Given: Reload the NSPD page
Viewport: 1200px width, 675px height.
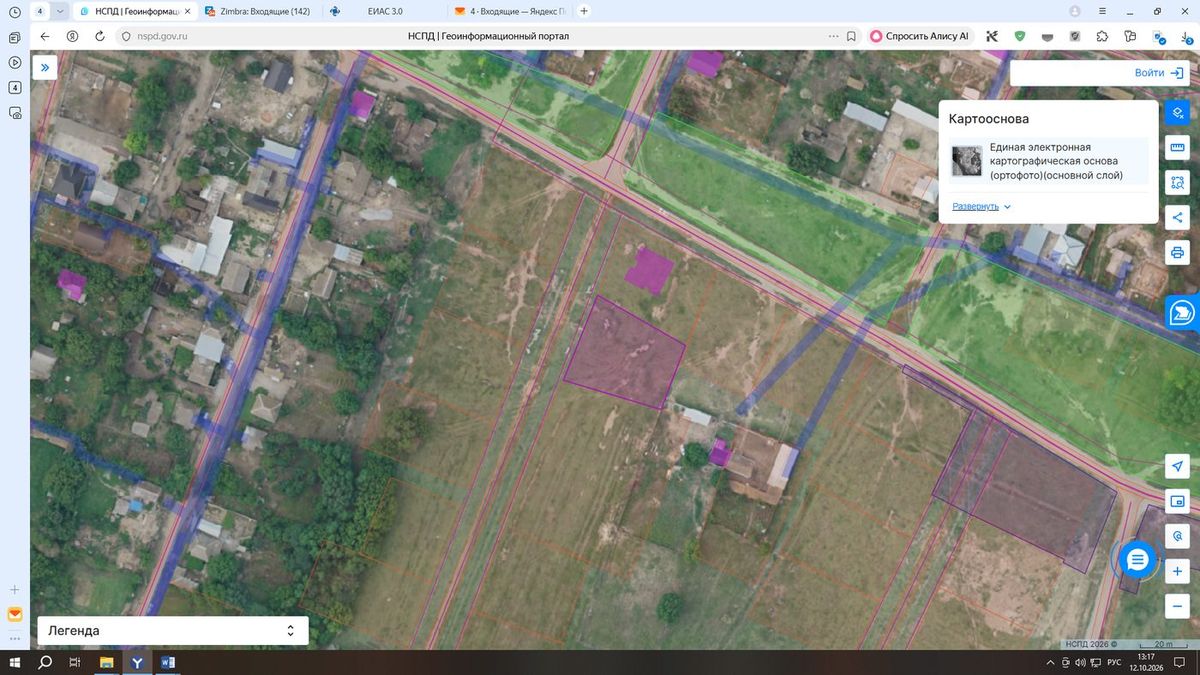Looking at the screenshot, I should 100,36.
